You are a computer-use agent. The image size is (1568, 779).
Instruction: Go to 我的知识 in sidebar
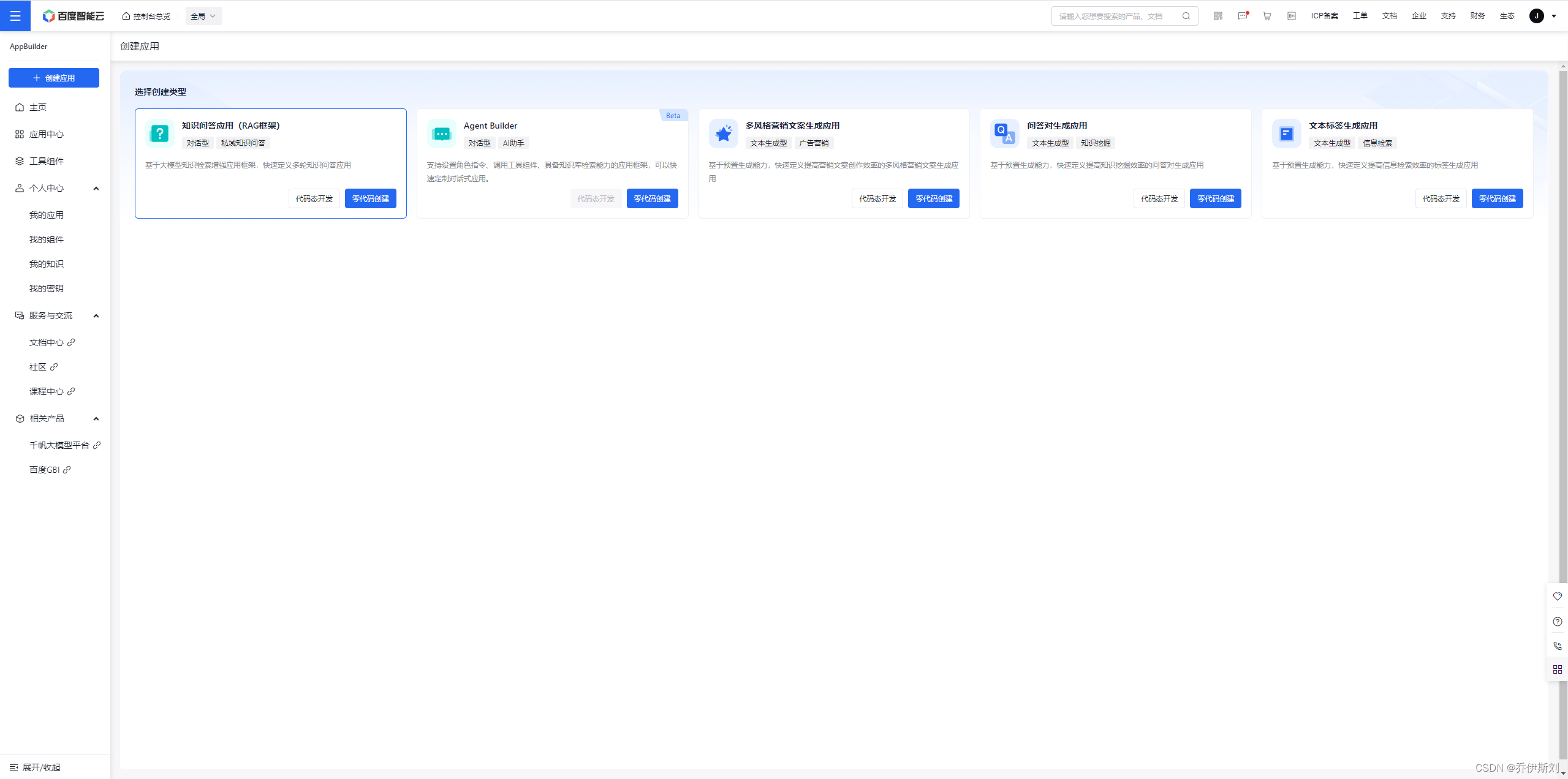click(47, 264)
